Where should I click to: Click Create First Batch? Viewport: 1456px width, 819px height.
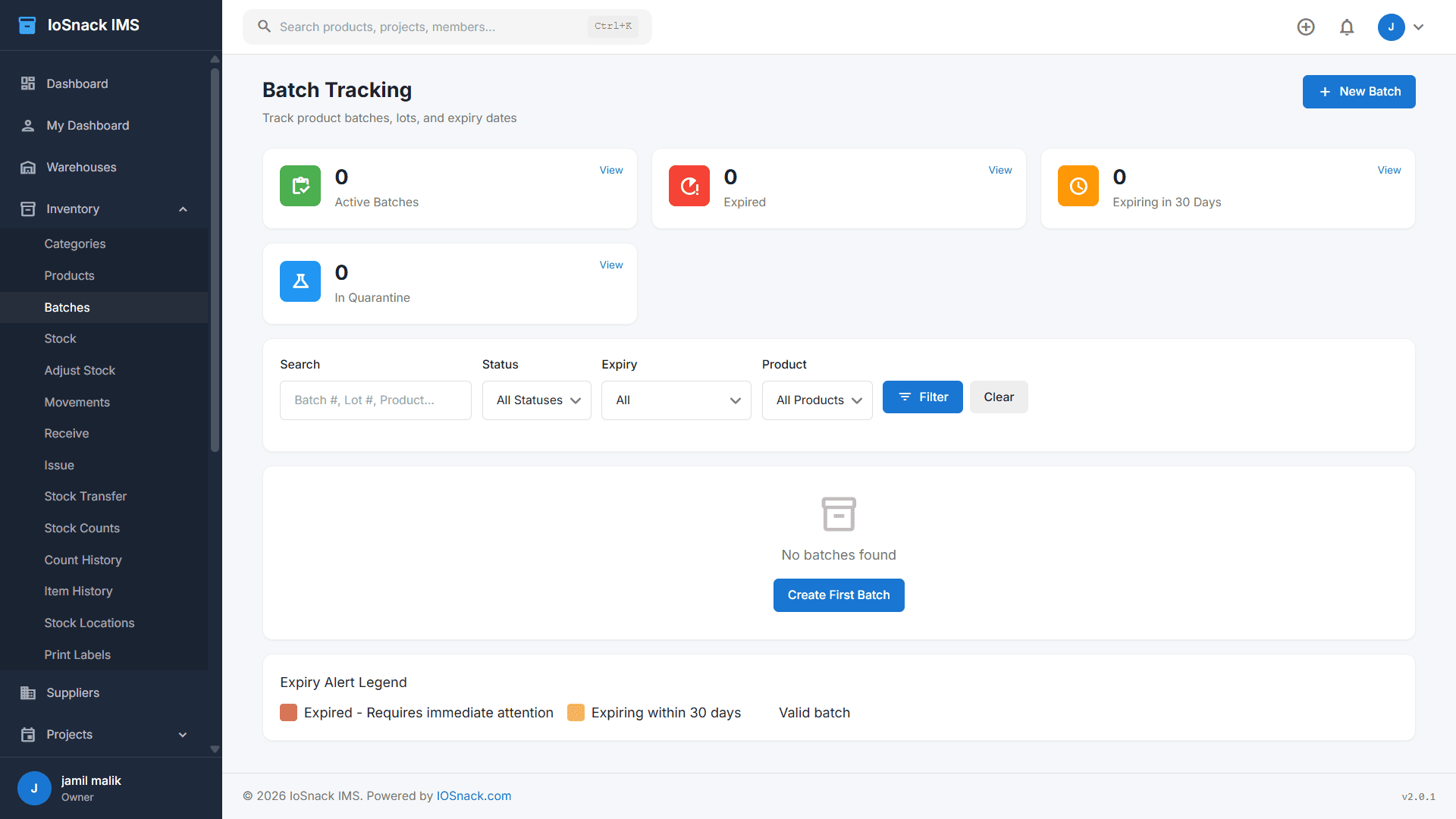[x=839, y=595]
